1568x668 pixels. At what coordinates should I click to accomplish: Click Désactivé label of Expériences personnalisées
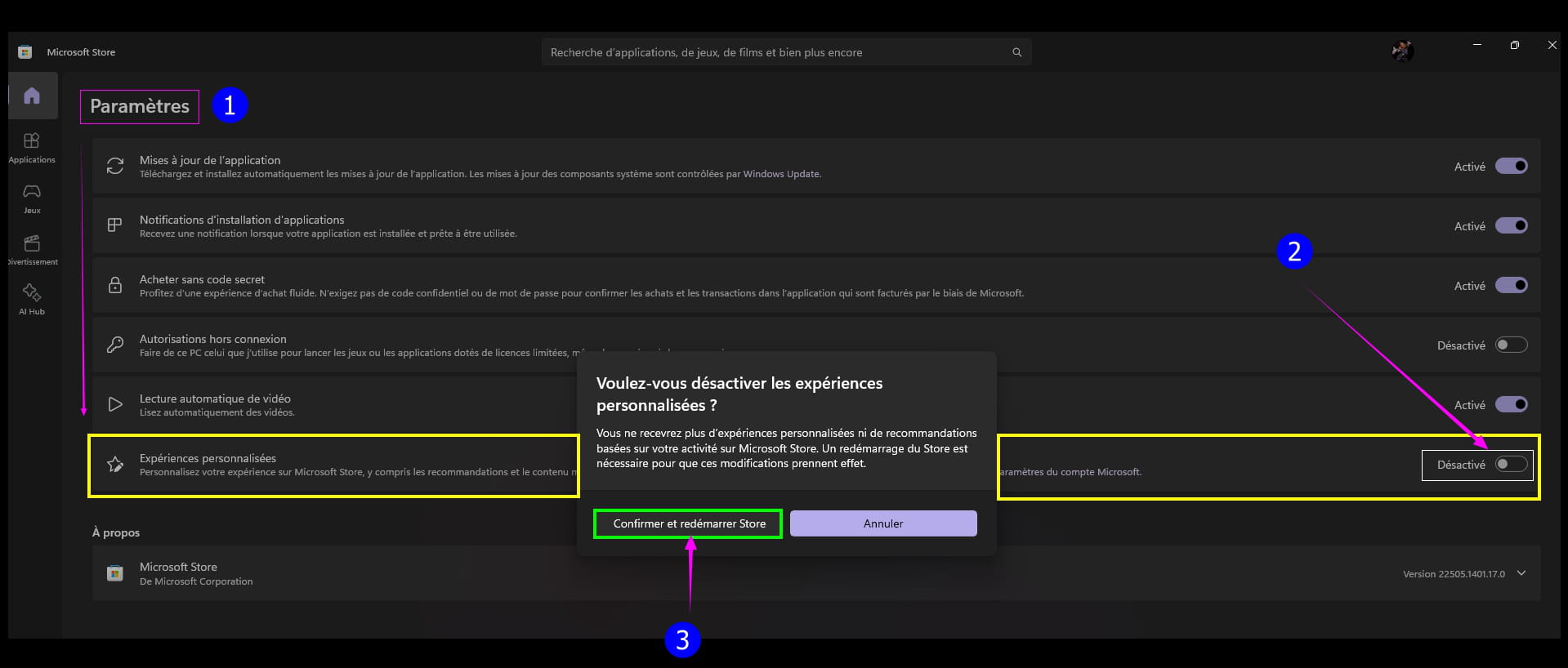[x=1461, y=465]
